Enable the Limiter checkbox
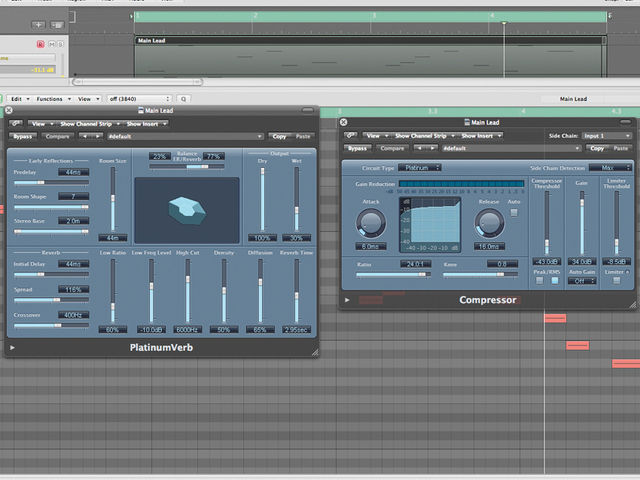Image resolution: width=640 pixels, height=480 pixels. [x=617, y=281]
